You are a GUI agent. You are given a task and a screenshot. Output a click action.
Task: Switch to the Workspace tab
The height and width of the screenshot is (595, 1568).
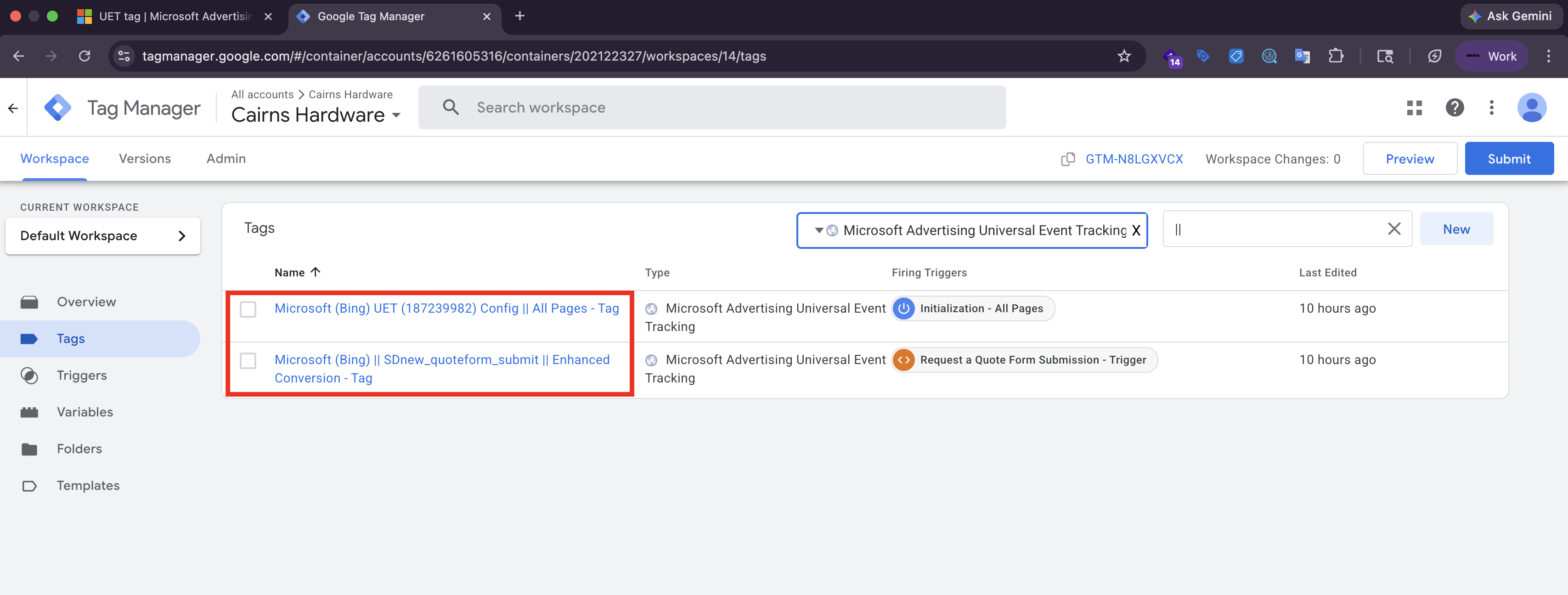55,159
